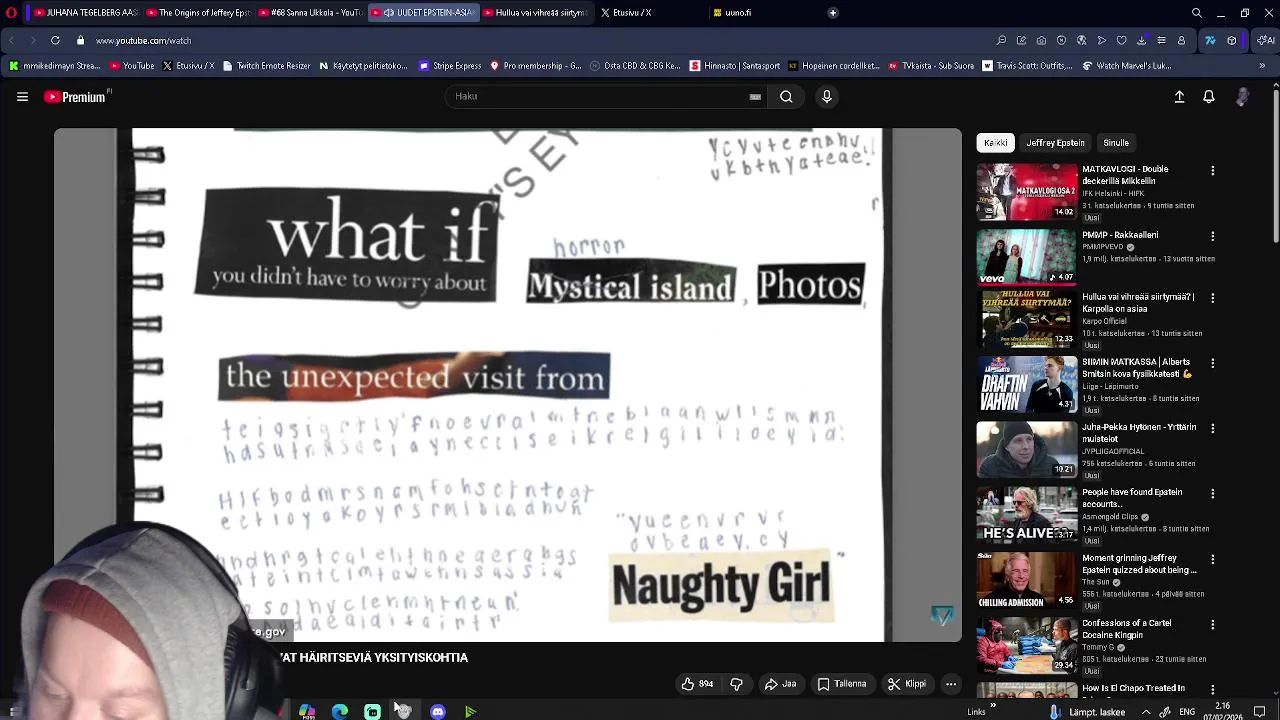Switch to The Origins of Jeffery Epstein tab

coord(197,13)
